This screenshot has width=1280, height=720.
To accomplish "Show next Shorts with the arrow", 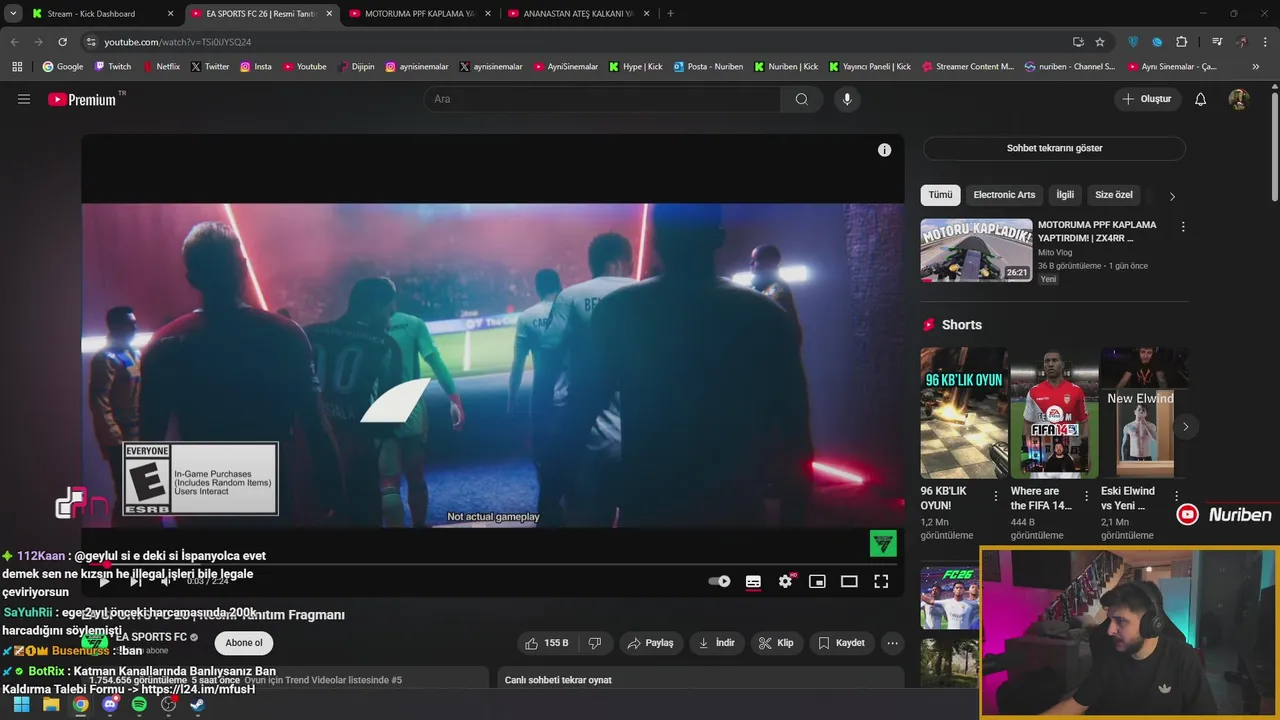I will 1185,427.
